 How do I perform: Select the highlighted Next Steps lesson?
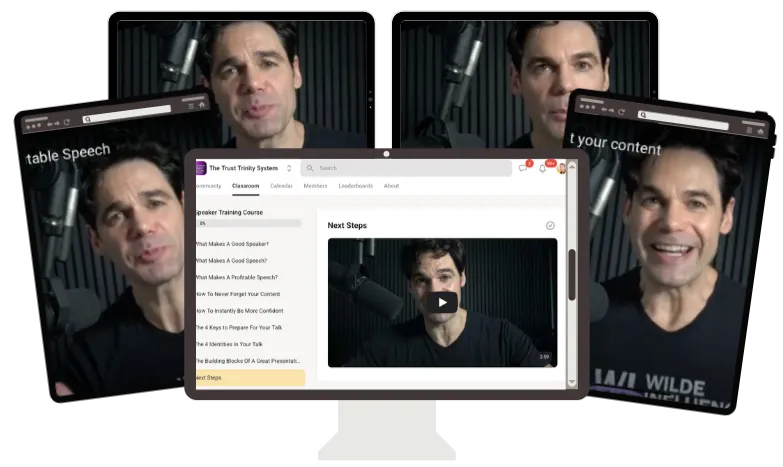click(x=250, y=378)
